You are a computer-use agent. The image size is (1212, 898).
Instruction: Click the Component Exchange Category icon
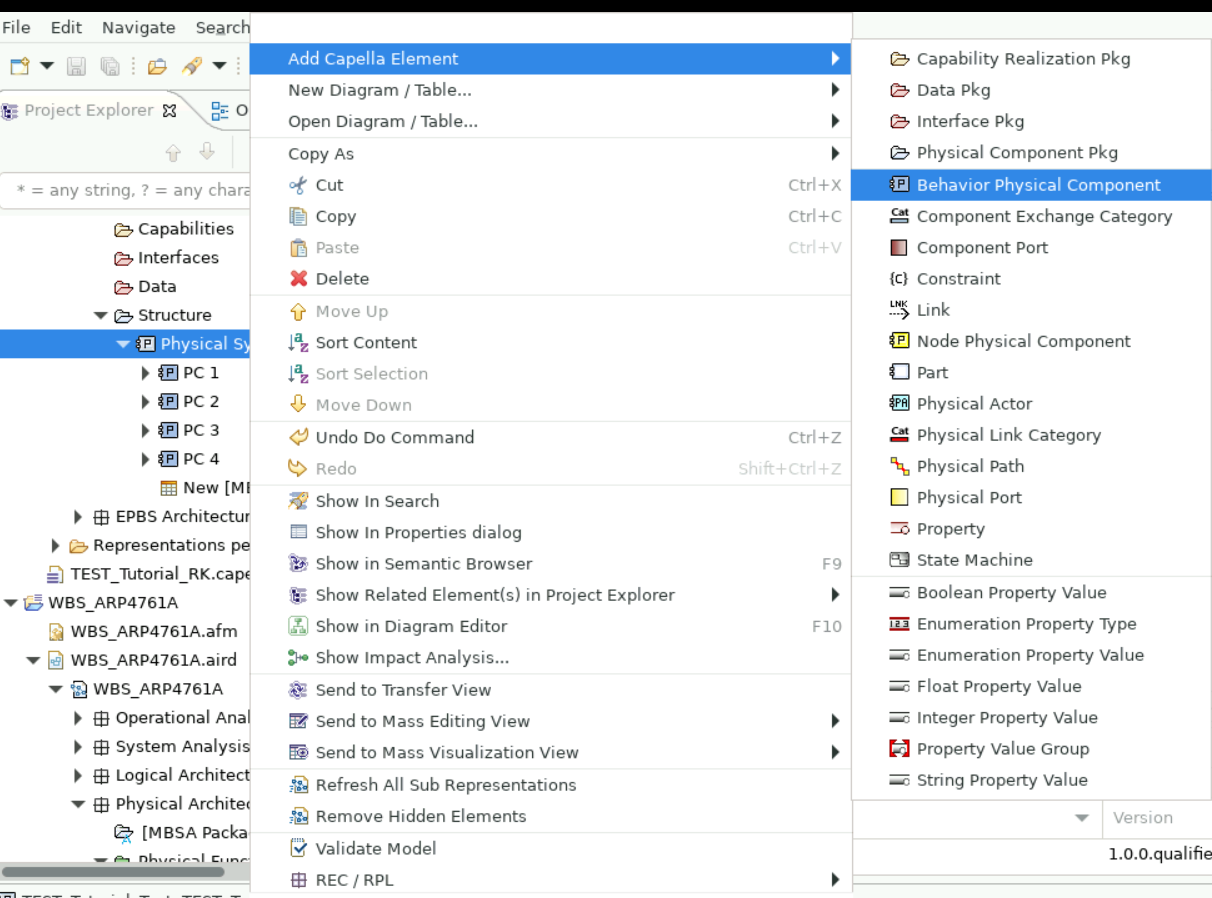pyautogui.click(x=899, y=216)
